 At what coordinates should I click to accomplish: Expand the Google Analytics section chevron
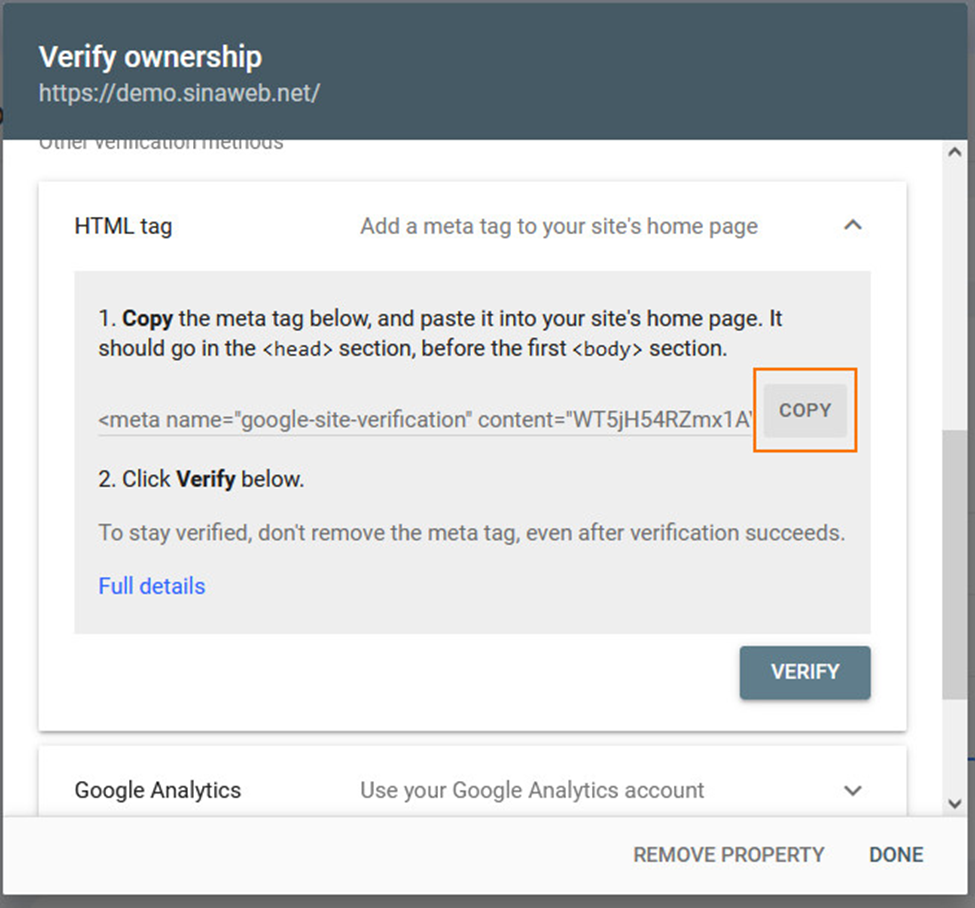[x=852, y=790]
